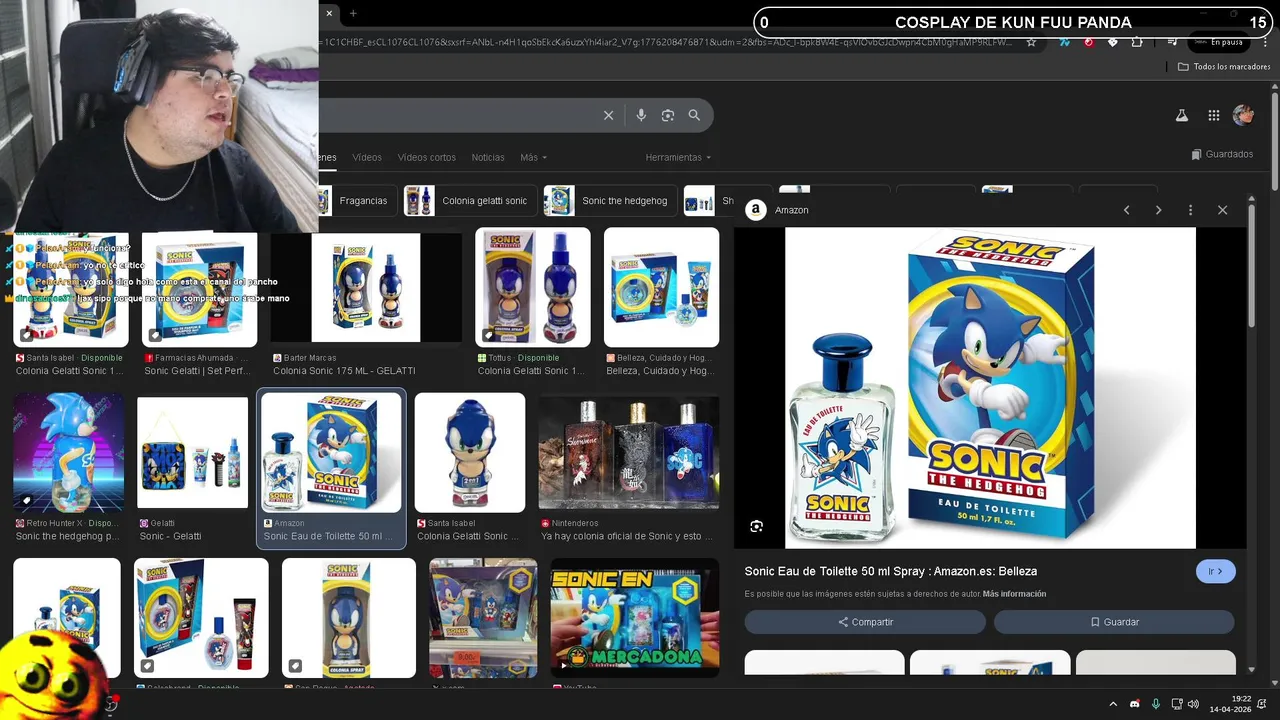Open large Sonic perfume preview image
This screenshot has width=1280, height=720.
click(x=990, y=388)
